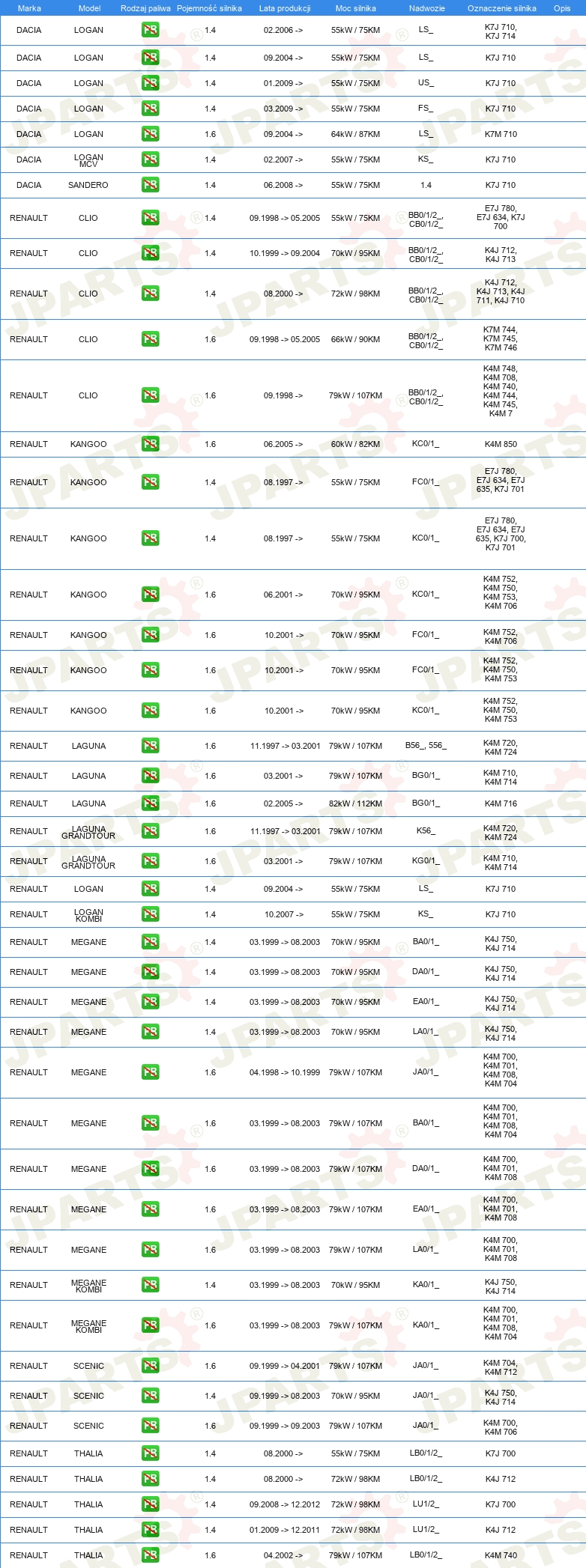
Task: Select the 09.1999 -> 04.2001 date cell
Action: pyautogui.click(x=285, y=1366)
